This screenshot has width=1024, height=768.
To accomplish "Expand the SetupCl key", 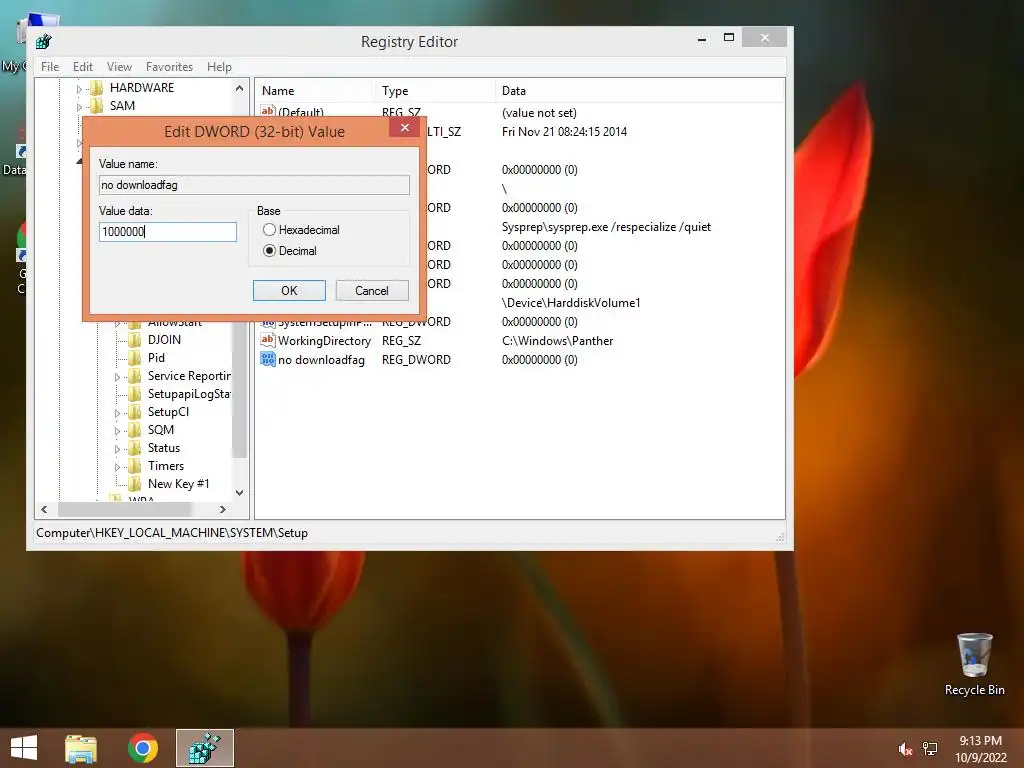I will tap(117, 413).
